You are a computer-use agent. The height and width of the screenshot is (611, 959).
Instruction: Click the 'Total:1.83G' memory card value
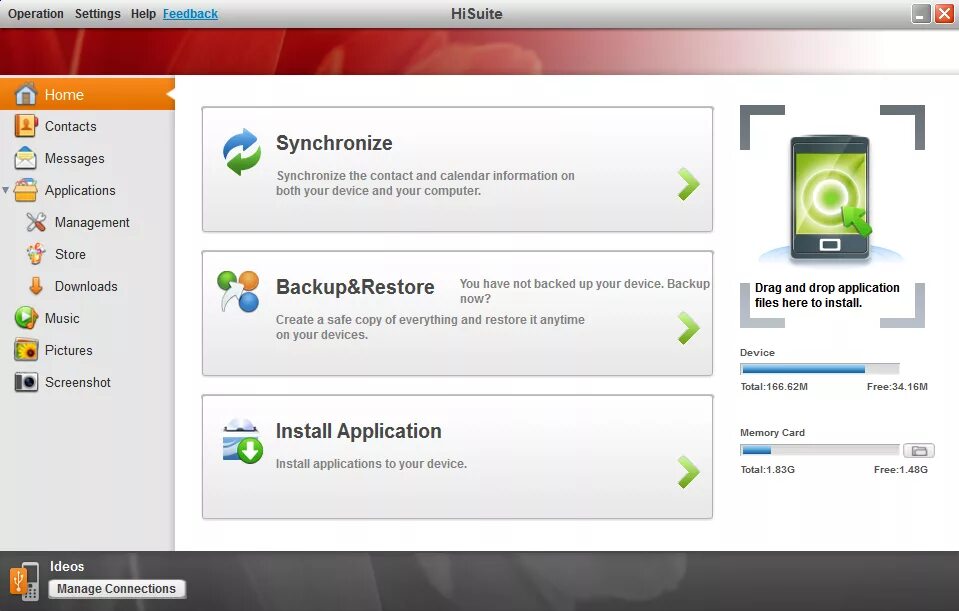(x=768, y=469)
